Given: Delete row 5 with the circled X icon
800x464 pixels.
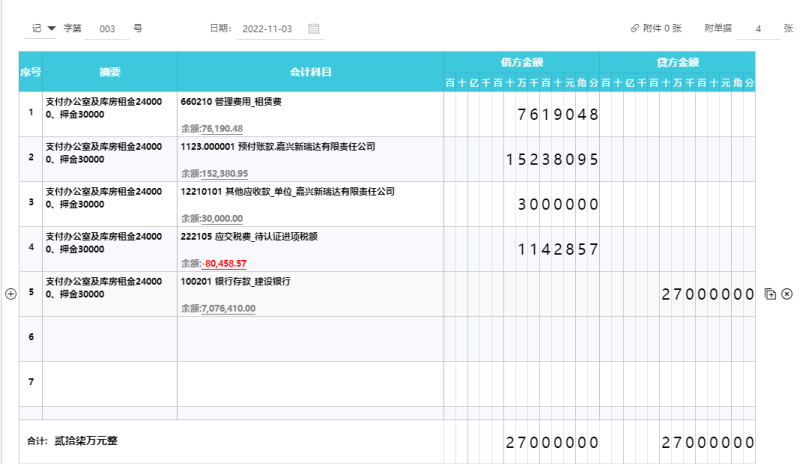Looking at the screenshot, I should 787,294.
